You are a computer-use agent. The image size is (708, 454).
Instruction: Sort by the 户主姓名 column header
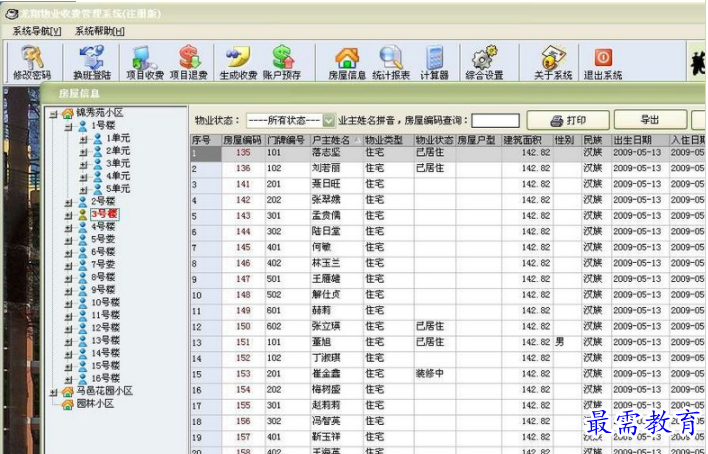[x=336, y=140]
